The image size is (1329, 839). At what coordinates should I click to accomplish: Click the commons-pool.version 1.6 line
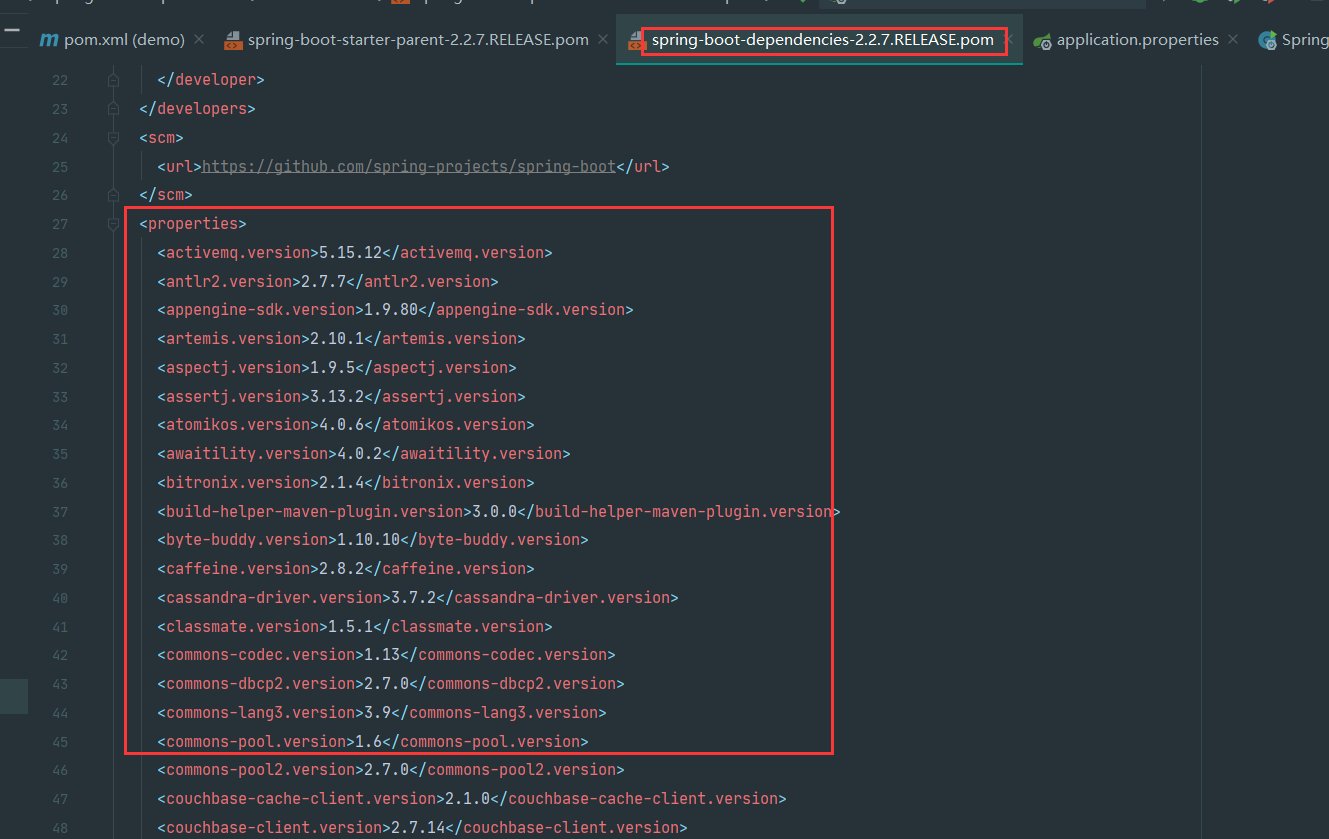click(373, 741)
